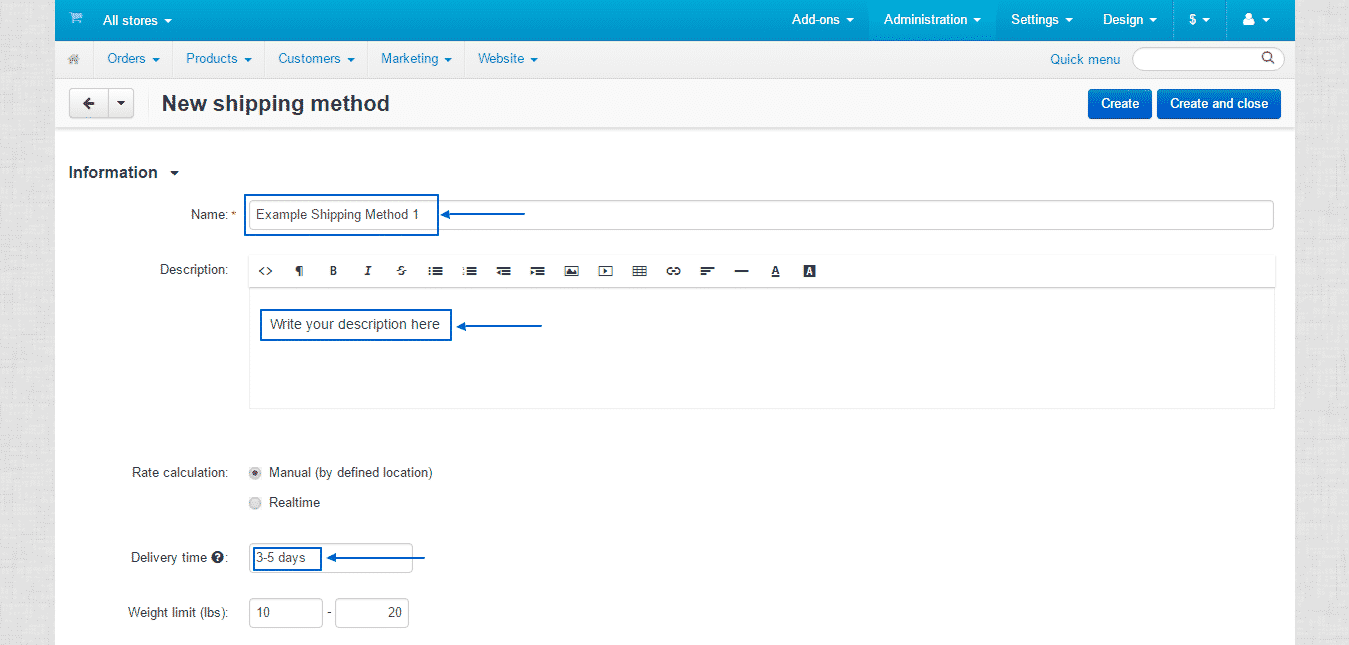
Task: Switch rate calculation to Realtime
Action: pyautogui.click(x=255, y=503)
